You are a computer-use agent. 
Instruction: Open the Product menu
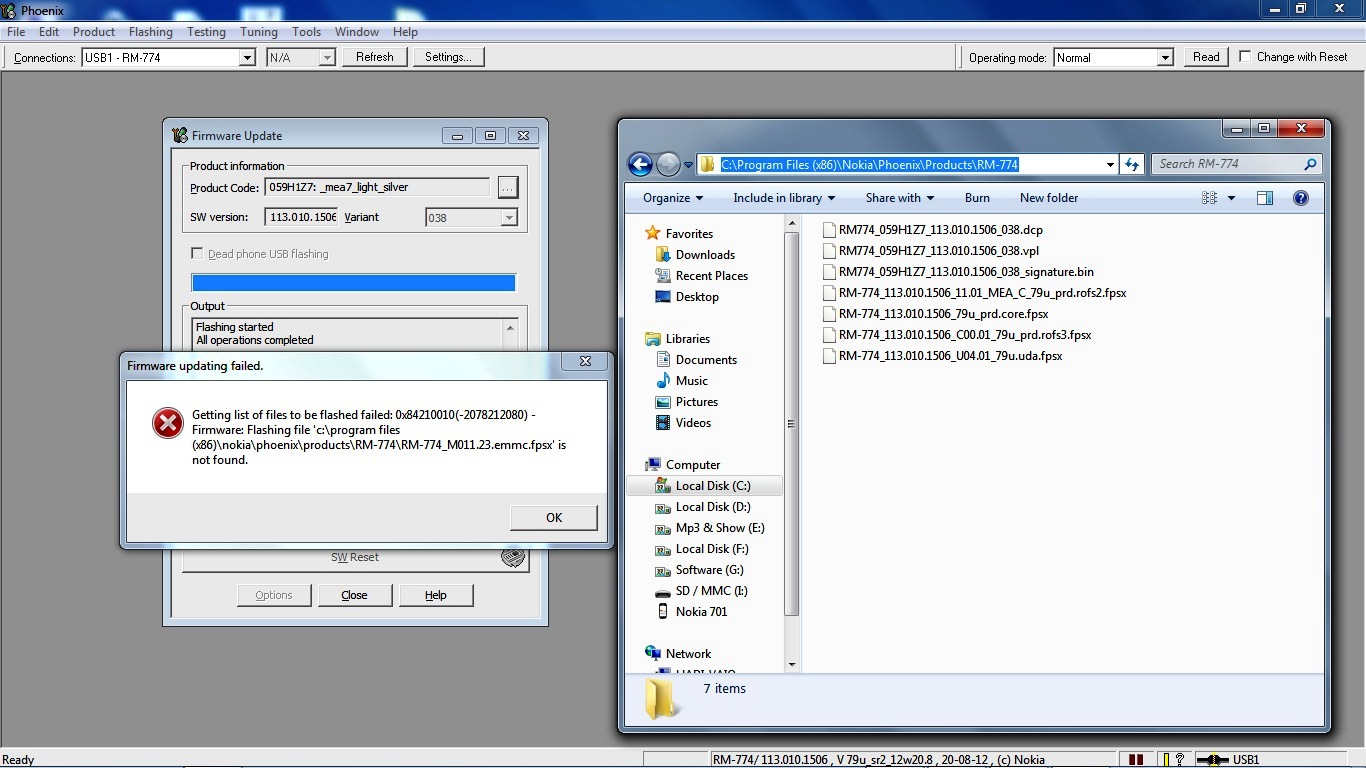(94, 32)
